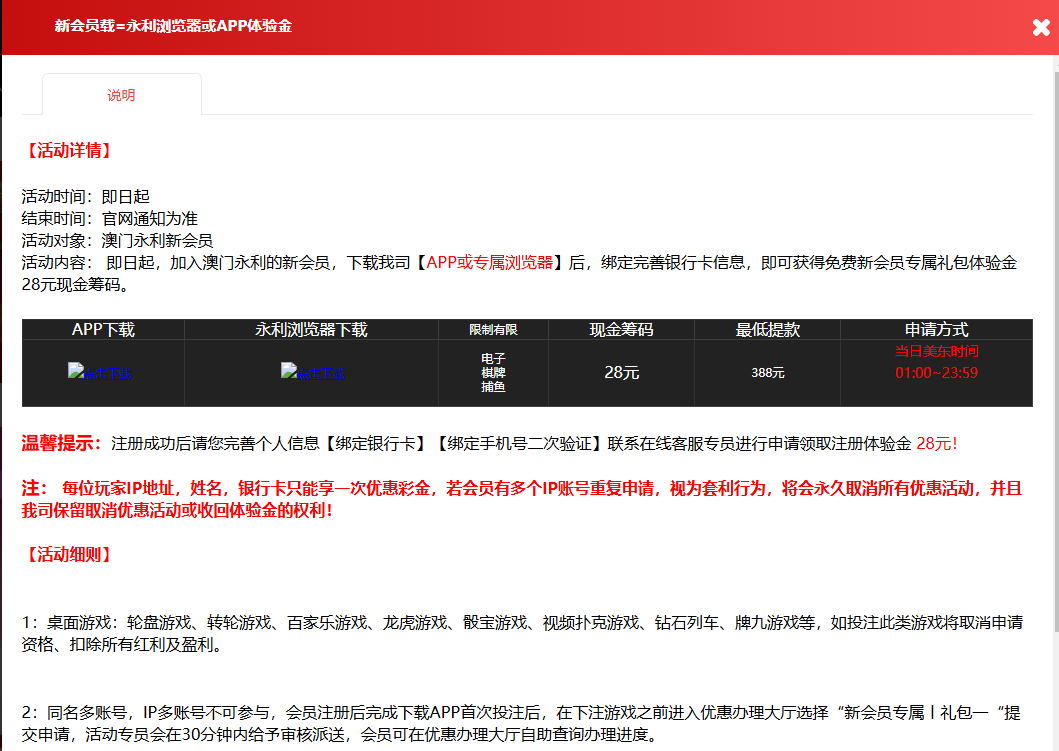Select the 说明 tab
This screenshot has width=1059, height=751.
tap(121, 95)
